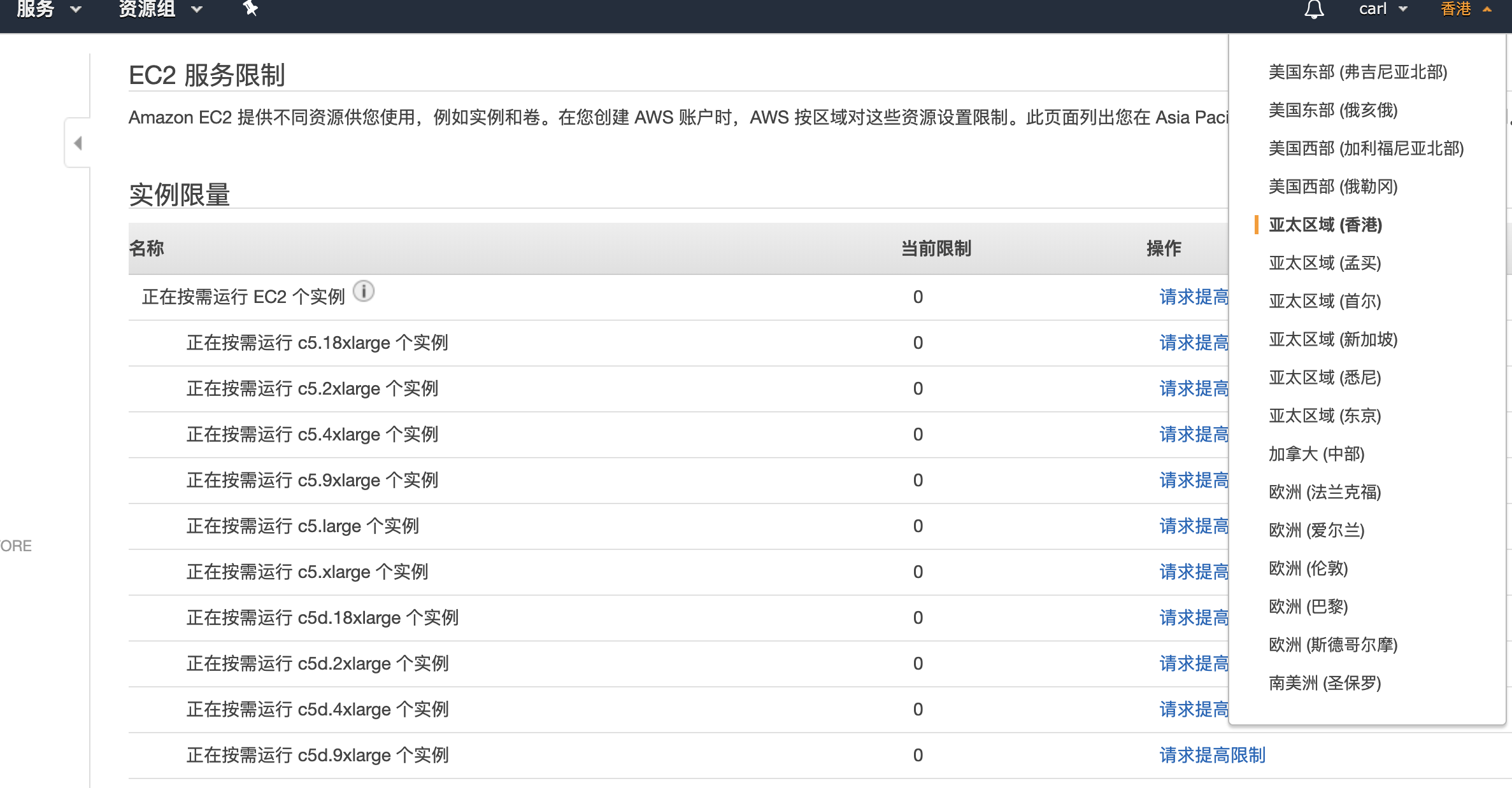Click the notifications bell icon
The height and width of the screenshot is (788, 1512).
1314,9
